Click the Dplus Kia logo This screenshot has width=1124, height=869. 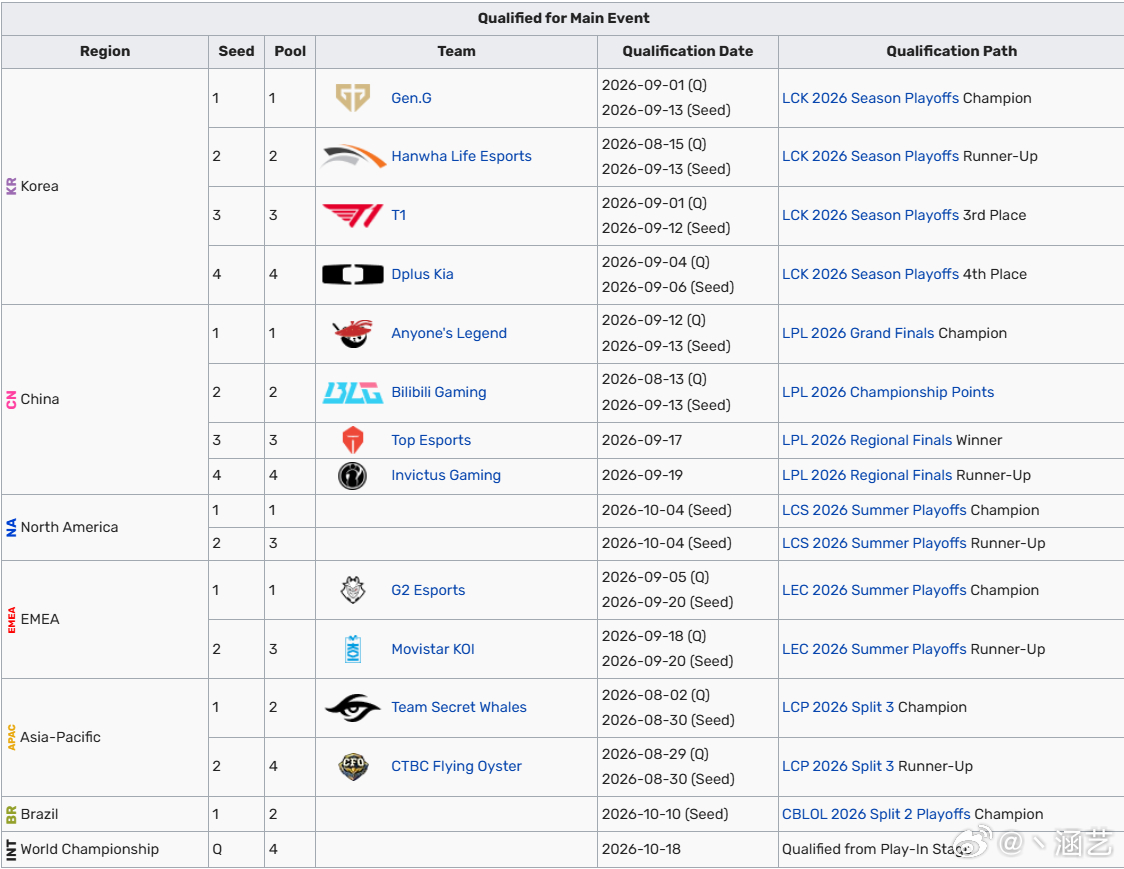pos(353,274)
